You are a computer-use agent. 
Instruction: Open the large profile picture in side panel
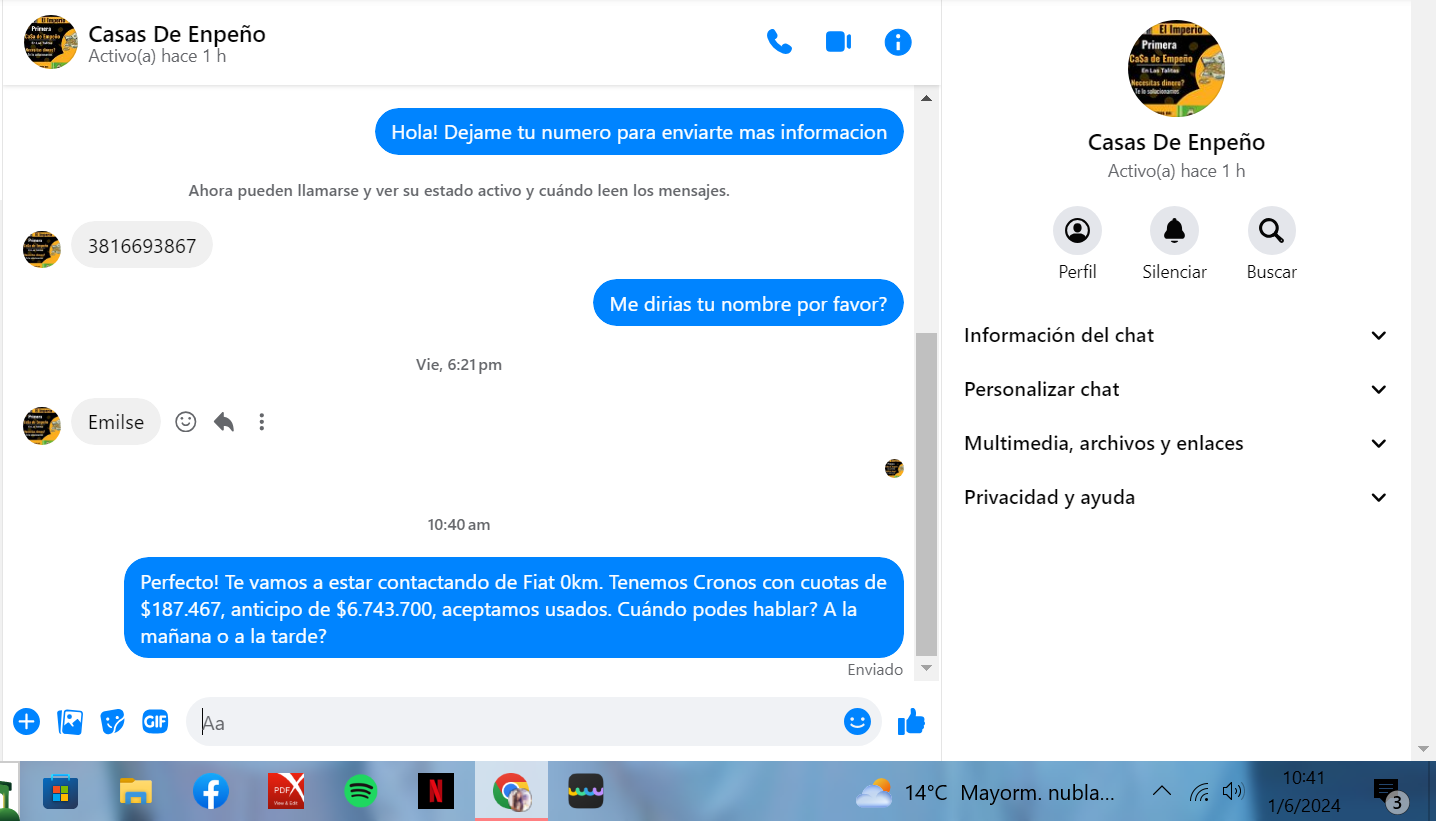pos(1176,68)
